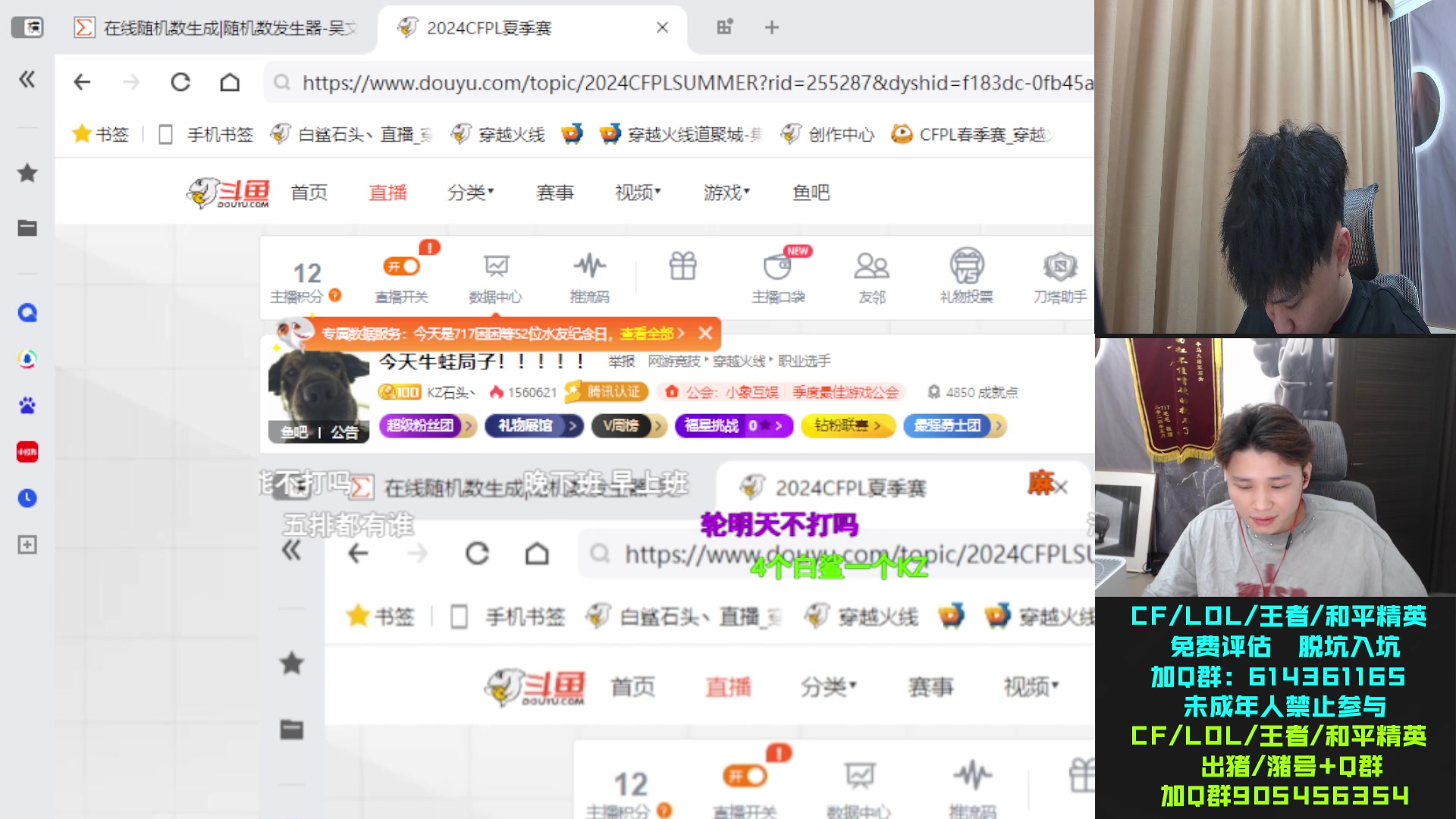Close the 2024CFPL夏季赛 tab
The image size is (1456, 819).
pos(662,27)
